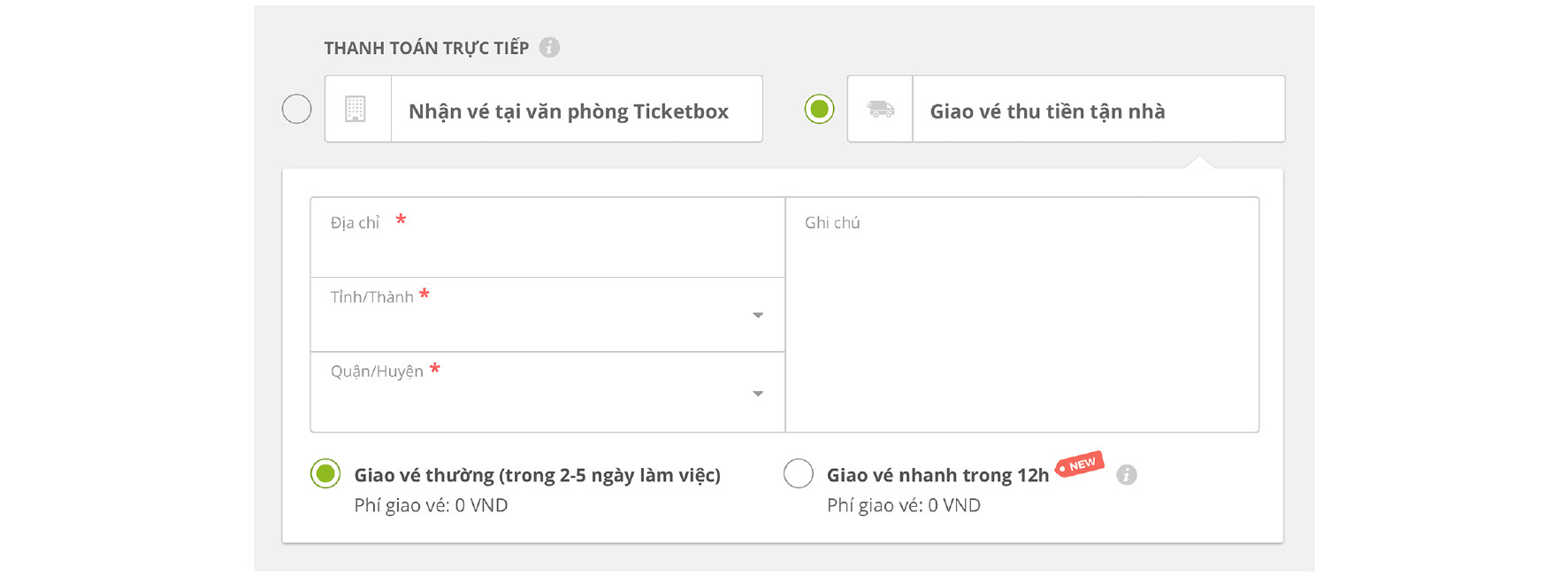This screenshot has width=1568, height=575.
Task: Select Giao vé thu tiền tận nhà radio
Action: pos(819,109)
